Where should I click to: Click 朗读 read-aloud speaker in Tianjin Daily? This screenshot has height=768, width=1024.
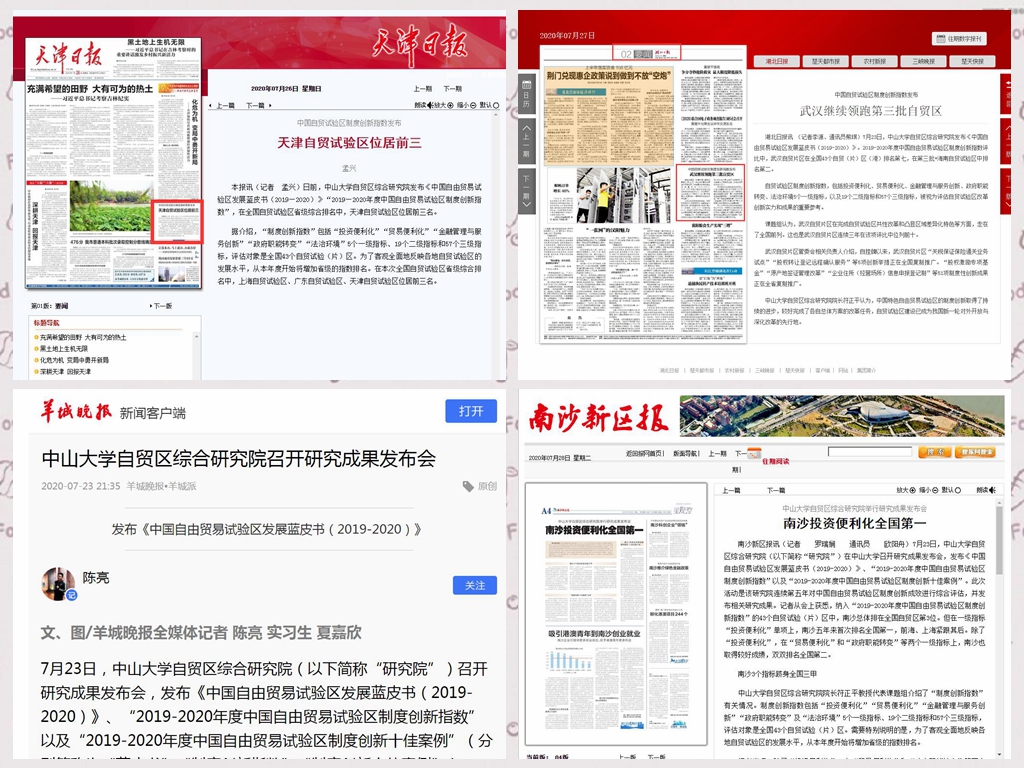click(x=430, y=105)
